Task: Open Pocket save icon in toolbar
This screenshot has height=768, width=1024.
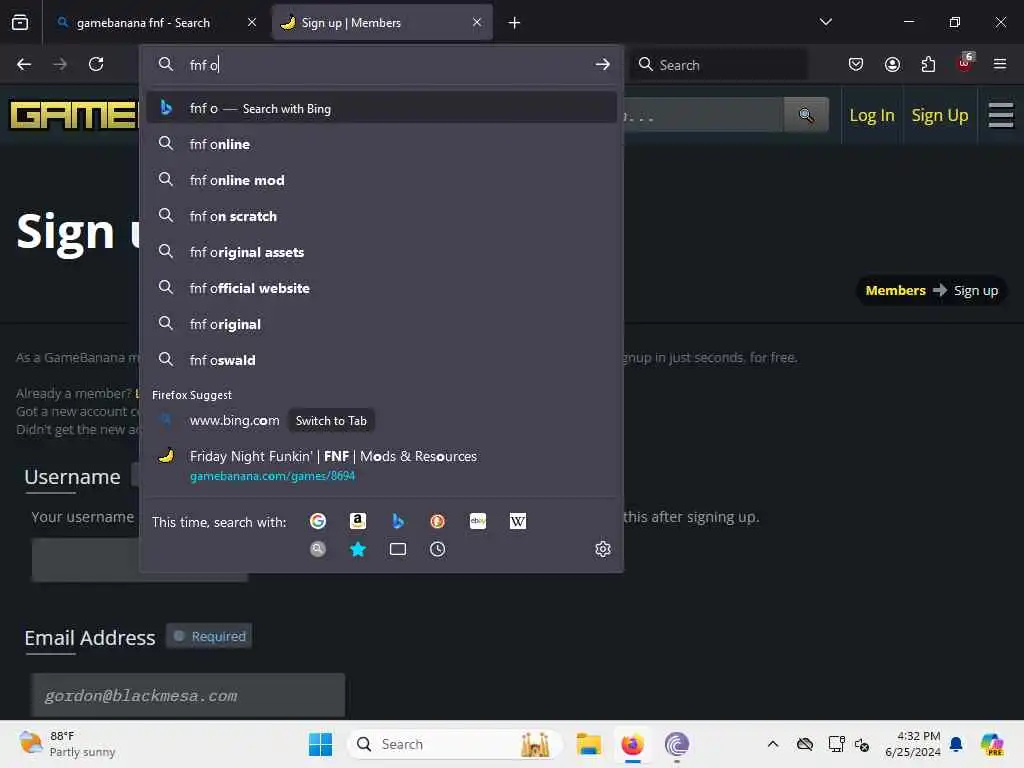Action: pos(856,64)
